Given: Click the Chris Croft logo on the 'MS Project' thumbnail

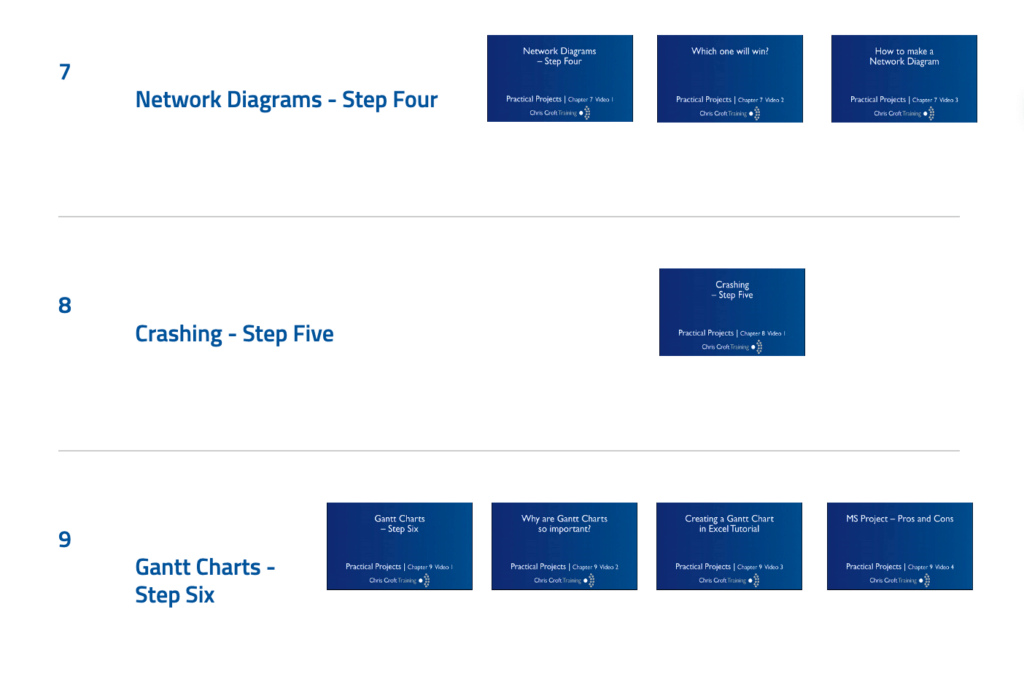Looking at the screenshot, I should (899, 580).
